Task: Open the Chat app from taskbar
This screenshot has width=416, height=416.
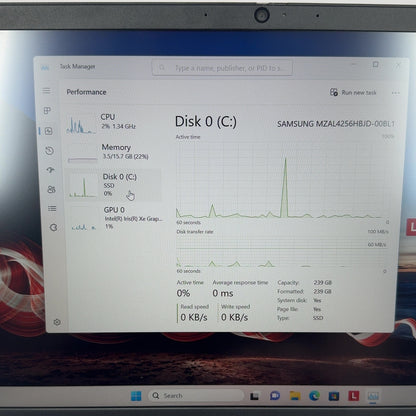Action: point(275,396)
